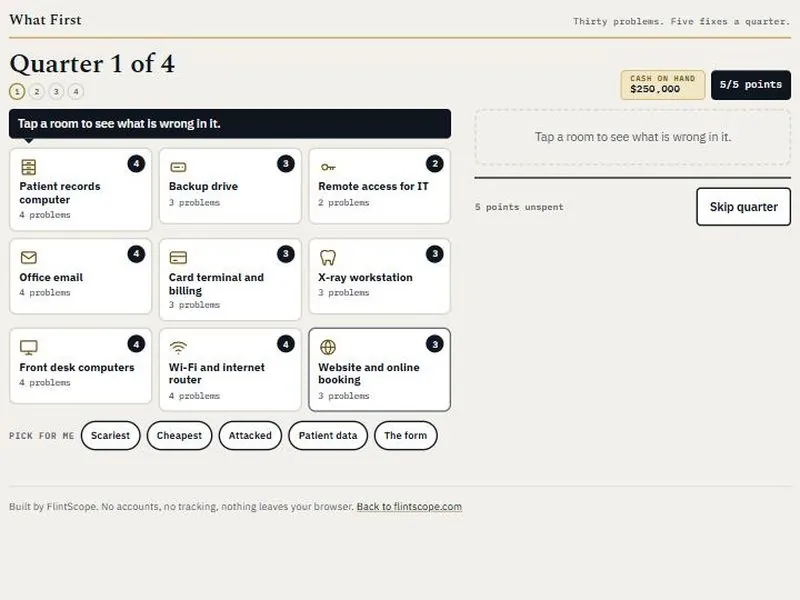800x600 pixels.
Task: Choose the Cheapest pick option
Action: (179, 436)
